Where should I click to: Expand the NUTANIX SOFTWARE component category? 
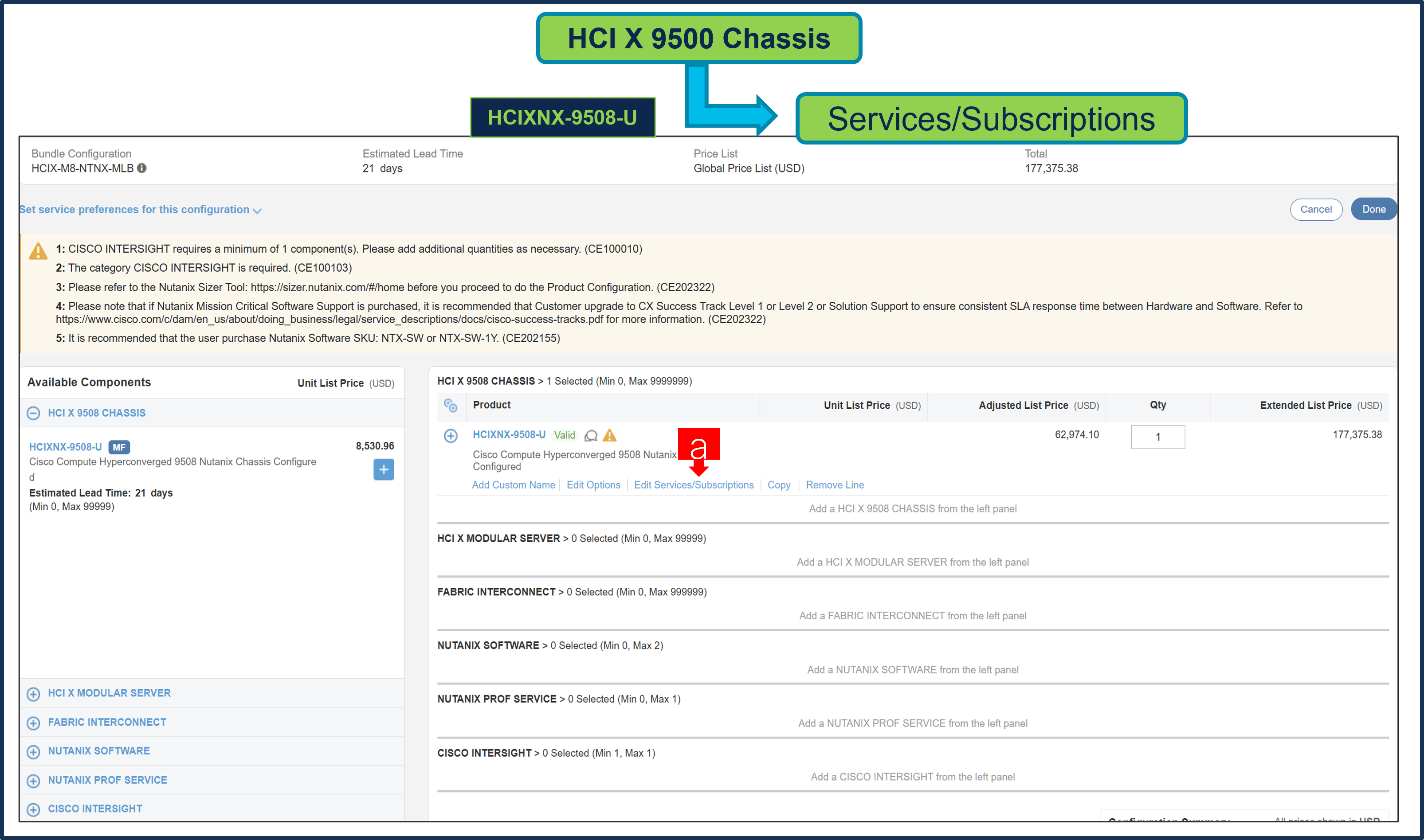33,752
